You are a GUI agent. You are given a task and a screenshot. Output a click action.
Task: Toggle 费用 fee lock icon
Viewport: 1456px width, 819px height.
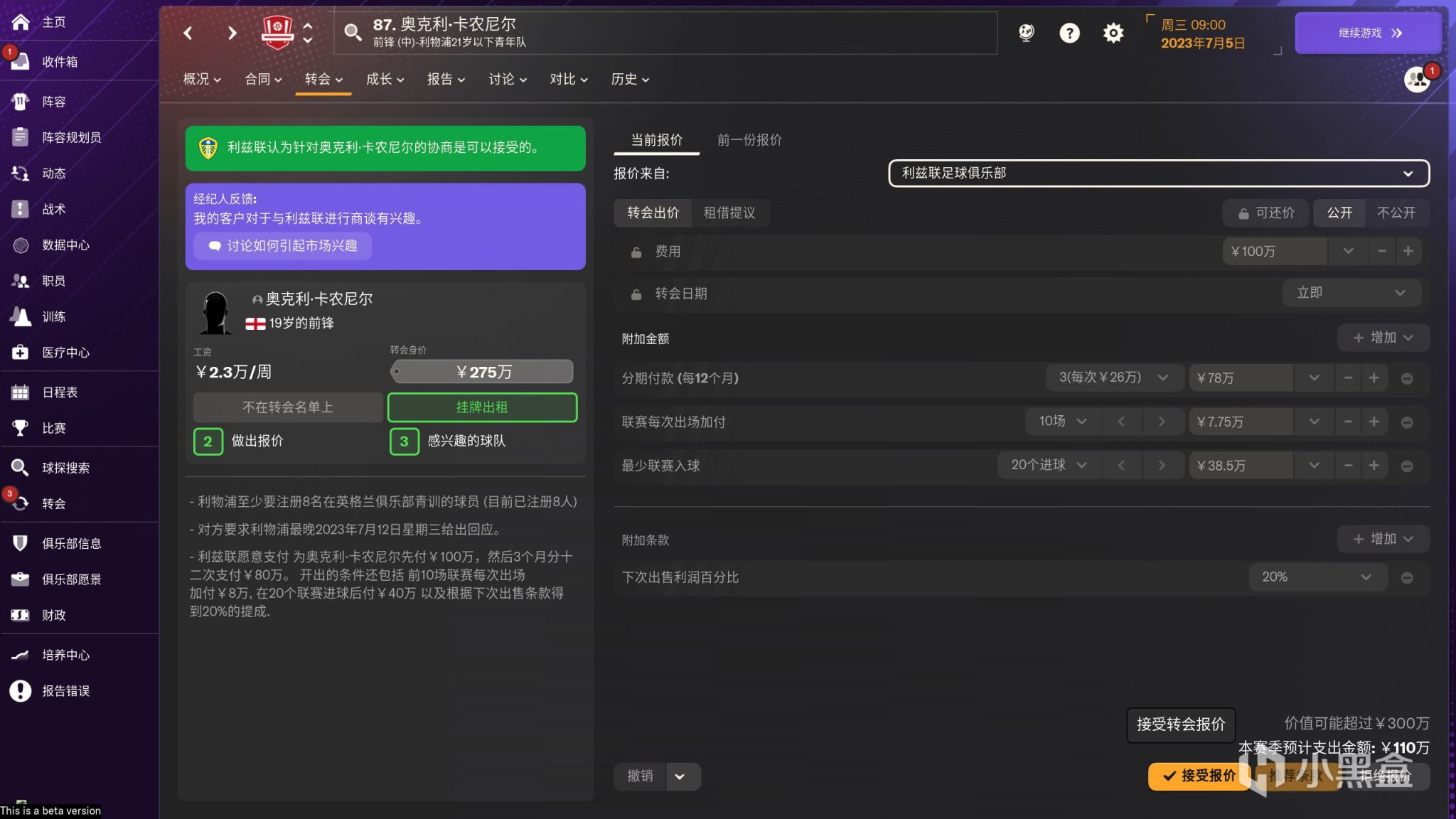636,252
